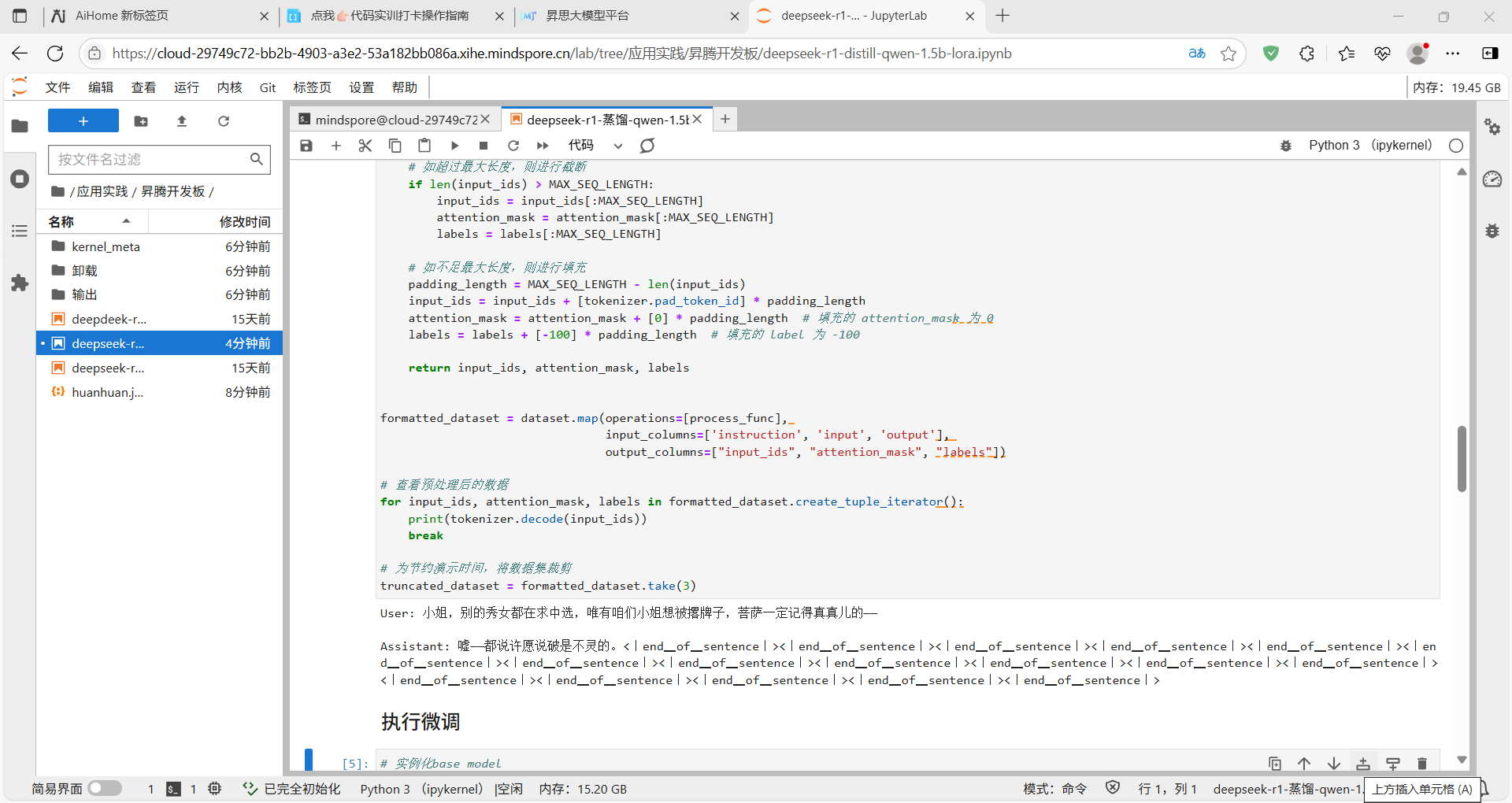Save the notebook with the save icon
1512x803 pixels.
(306, 146)
